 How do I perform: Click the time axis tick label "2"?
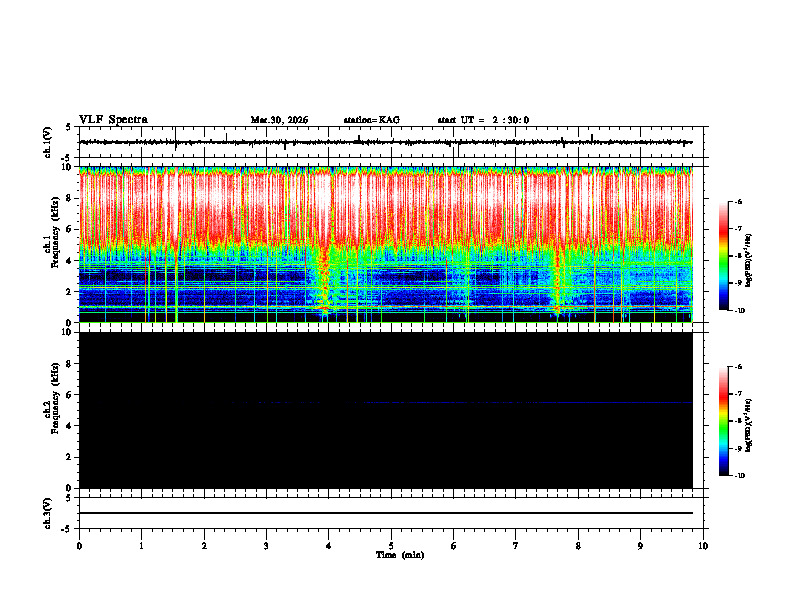[204, 546]
